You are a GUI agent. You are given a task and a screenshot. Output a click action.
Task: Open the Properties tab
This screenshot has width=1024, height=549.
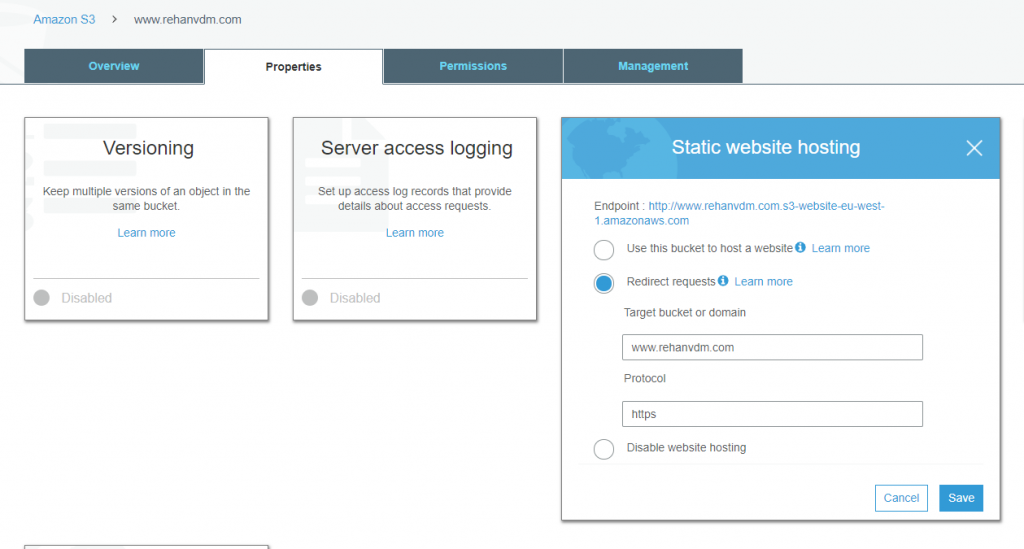tap(293, 67)
